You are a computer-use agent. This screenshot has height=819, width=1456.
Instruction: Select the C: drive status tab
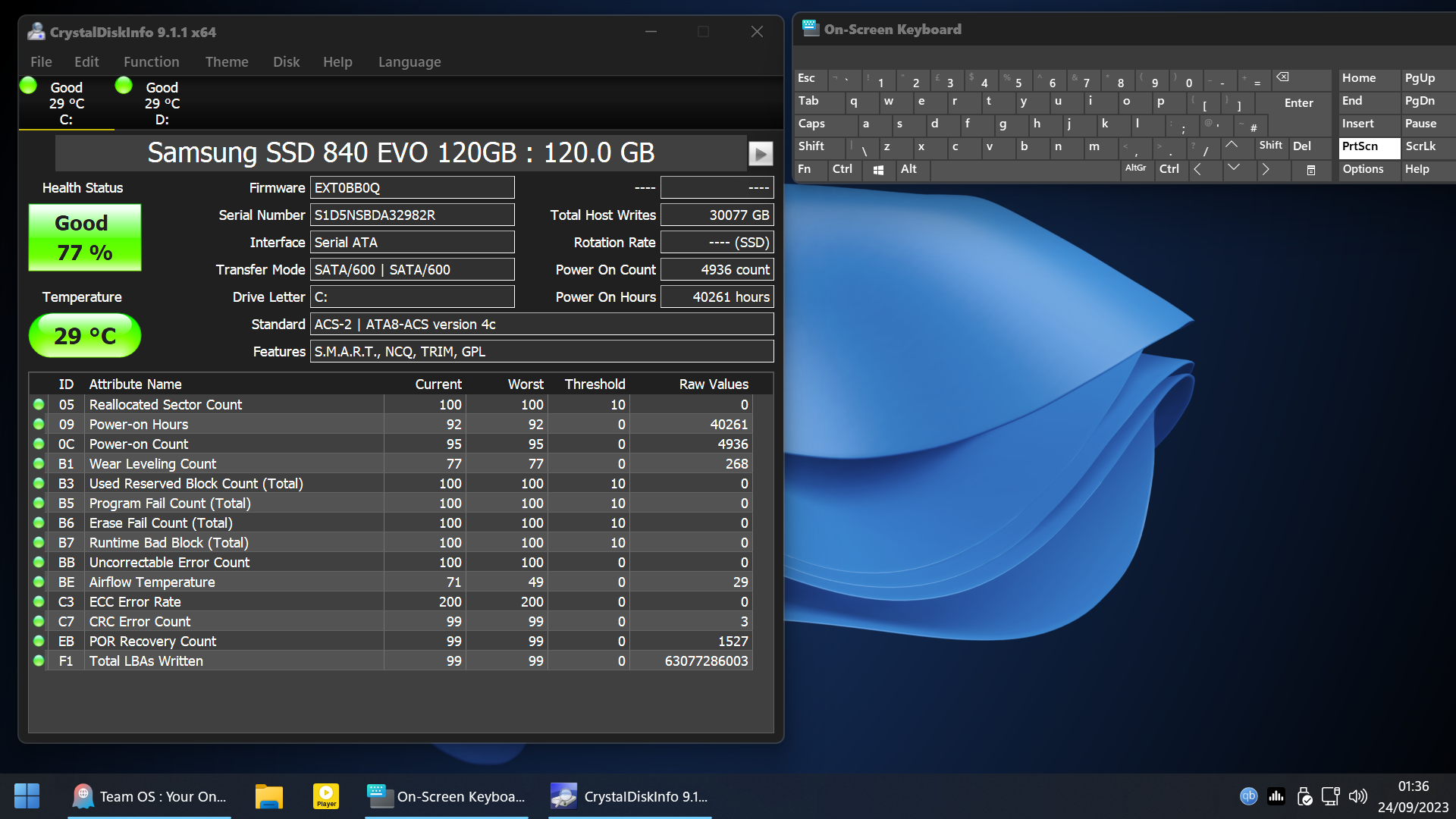pyautogui.click(x=67, y=103)
